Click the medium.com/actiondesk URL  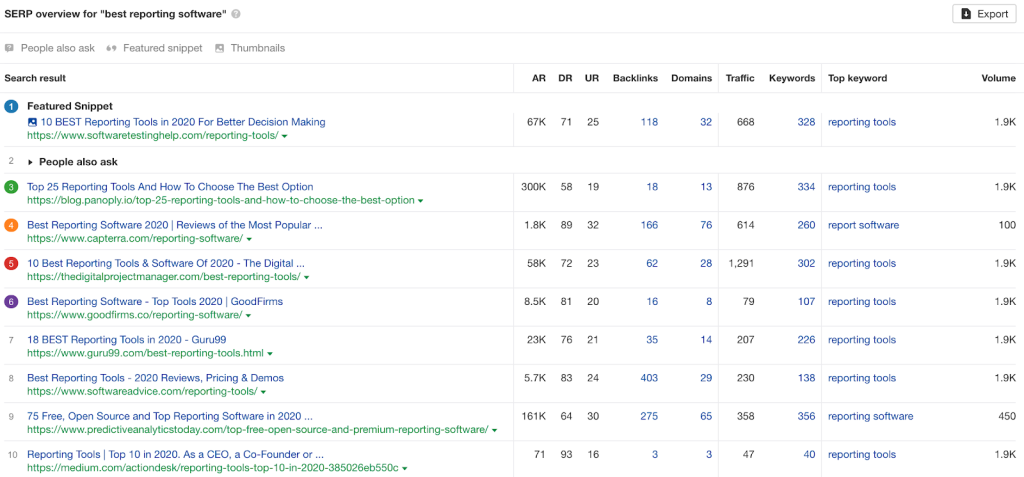click(213, 469)
